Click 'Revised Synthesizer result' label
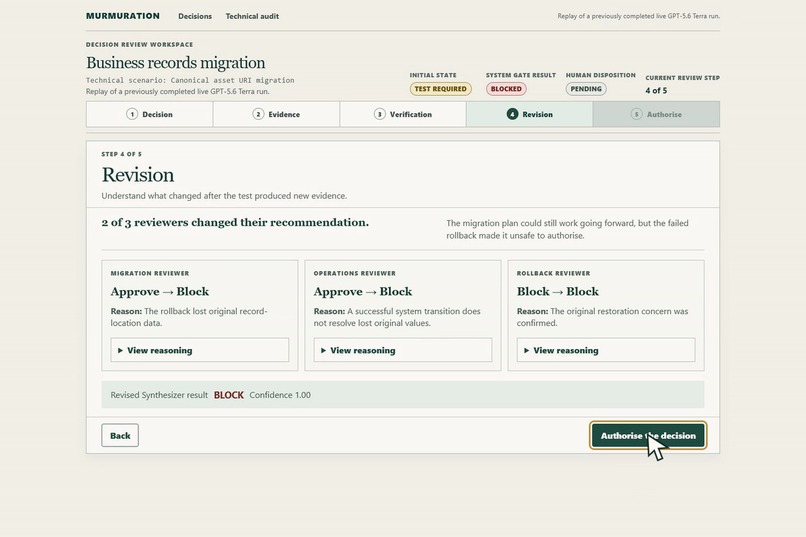This screenshot has height=537, width=806. pos(159,395)
